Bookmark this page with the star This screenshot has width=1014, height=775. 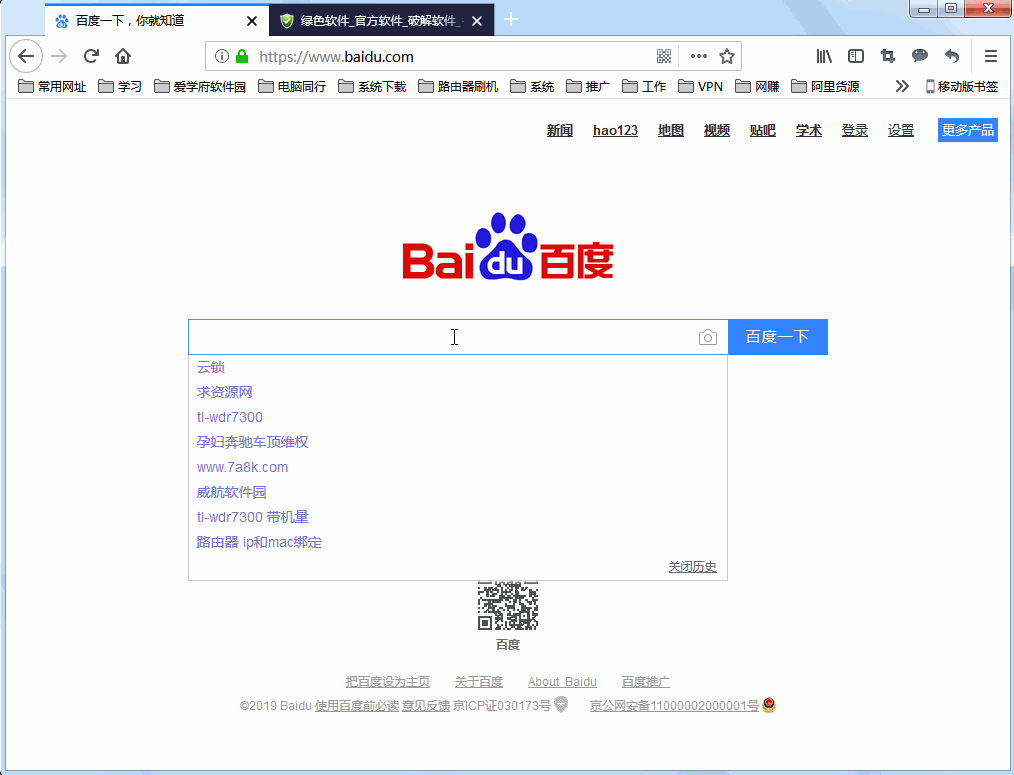[727, 56]
